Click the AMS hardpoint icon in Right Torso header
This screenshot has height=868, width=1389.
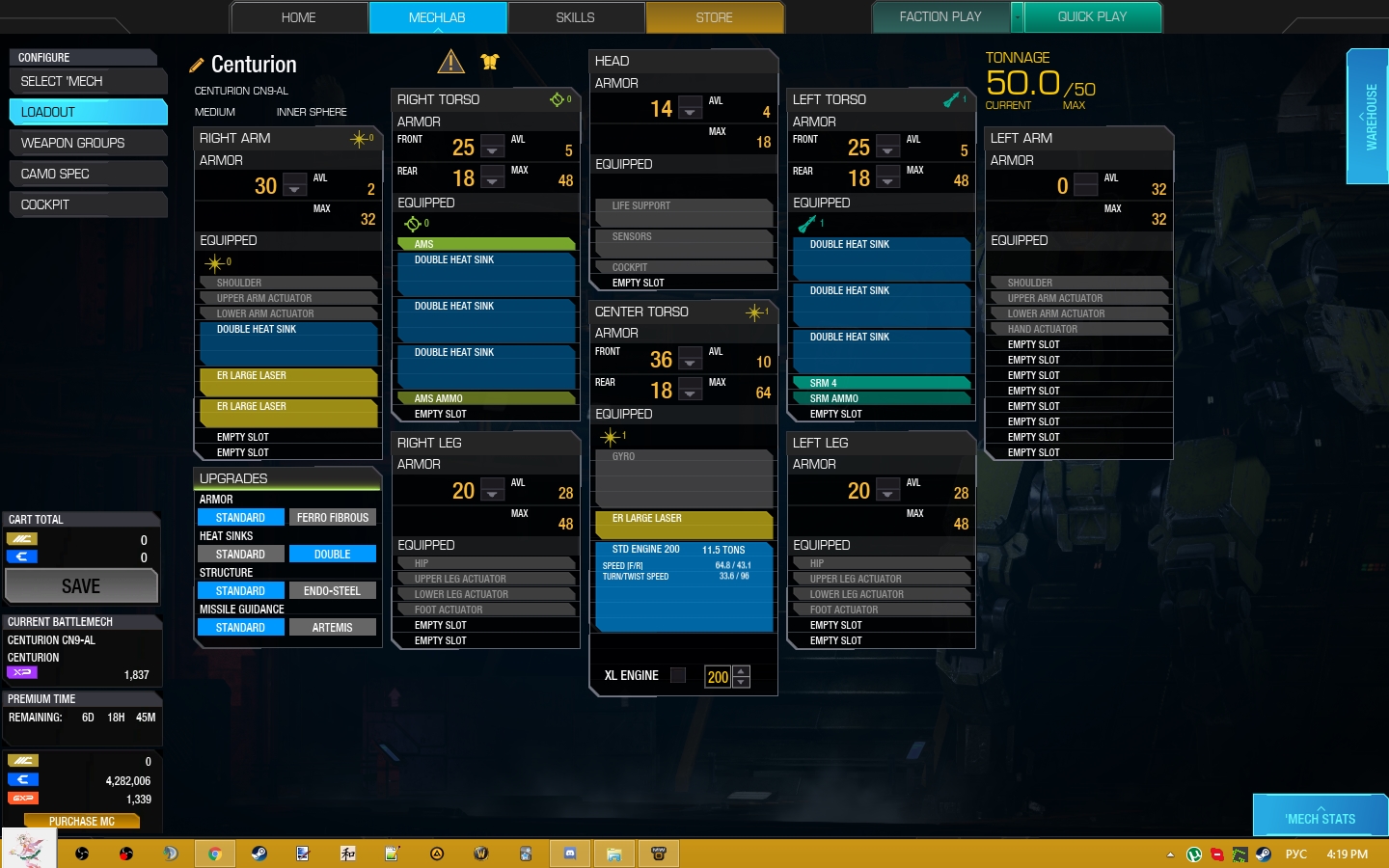click(x=558, y=99)
